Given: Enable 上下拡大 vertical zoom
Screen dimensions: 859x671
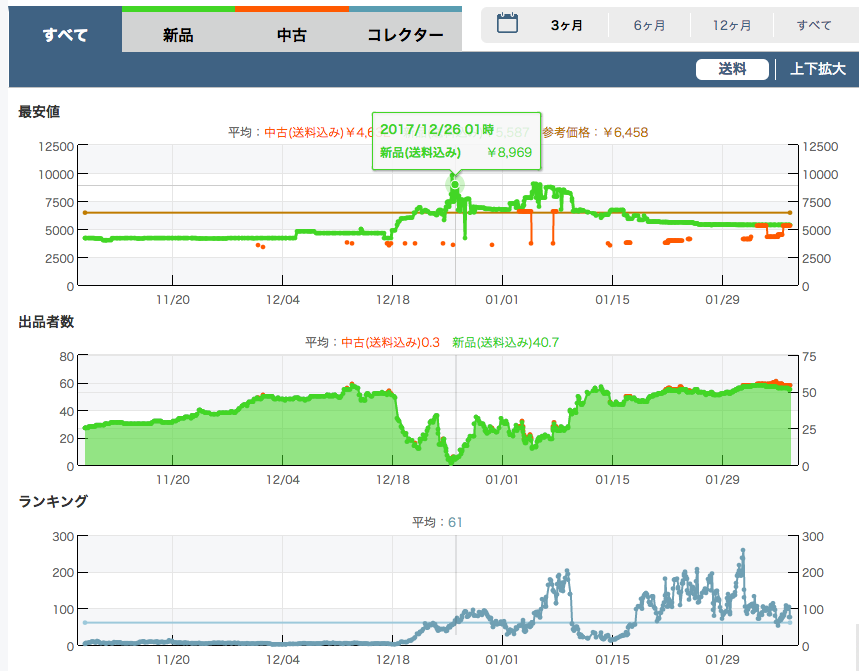Looking at the screenshot, I should [817, 69].
